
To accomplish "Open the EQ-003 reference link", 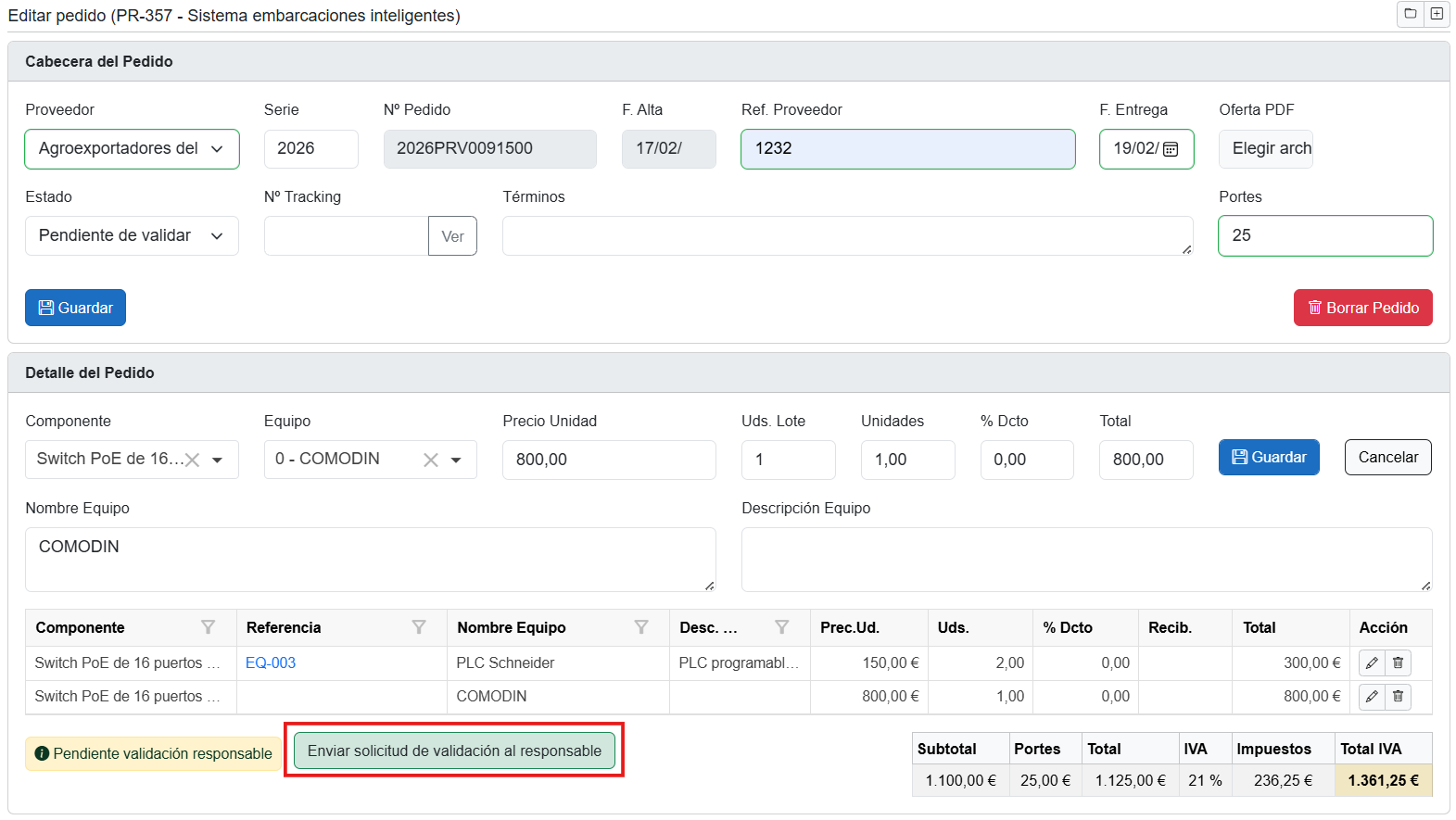I will coord(271,663).
